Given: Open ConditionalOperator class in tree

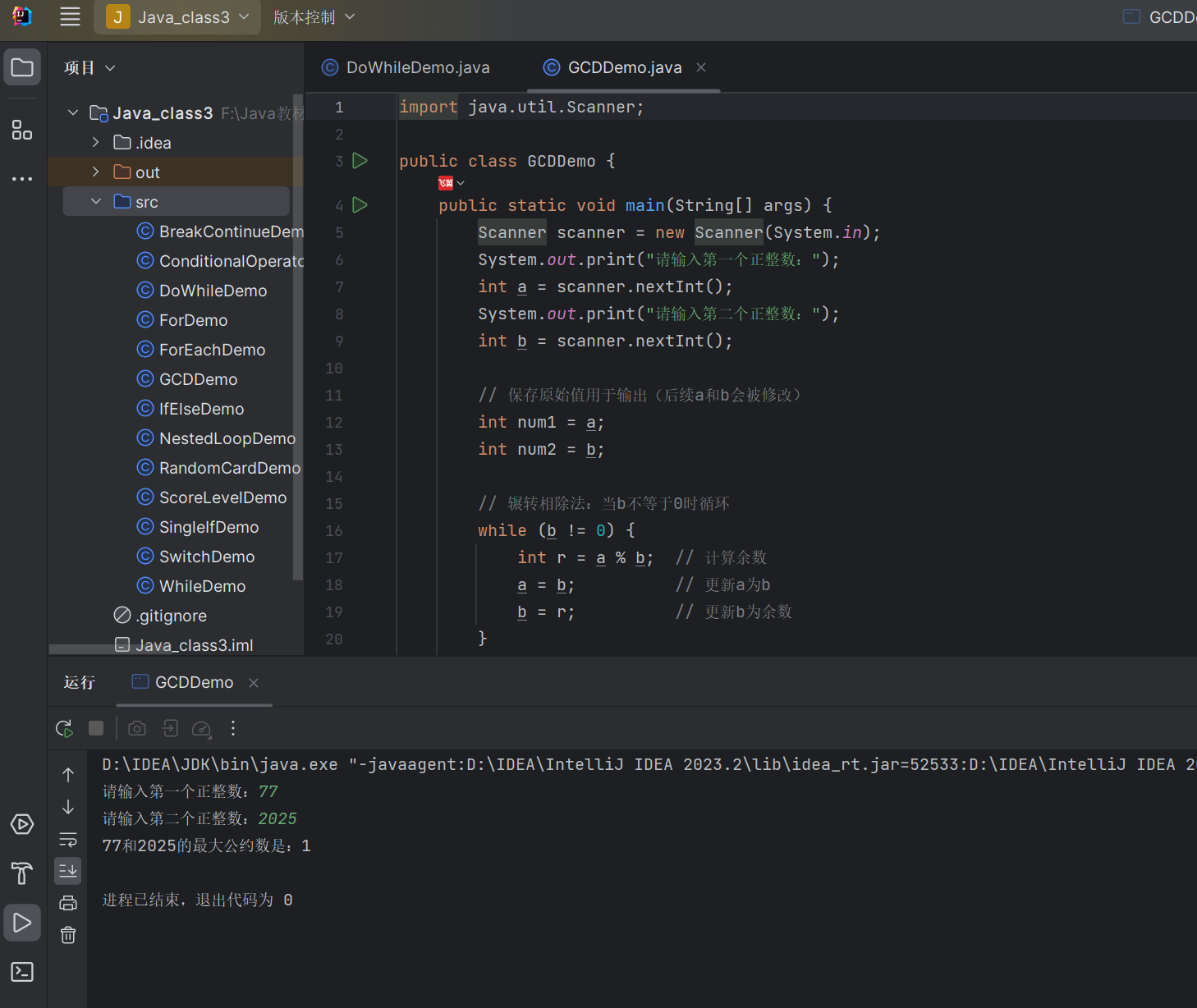Looking at the screenshot, I should (x=220, y=261).
